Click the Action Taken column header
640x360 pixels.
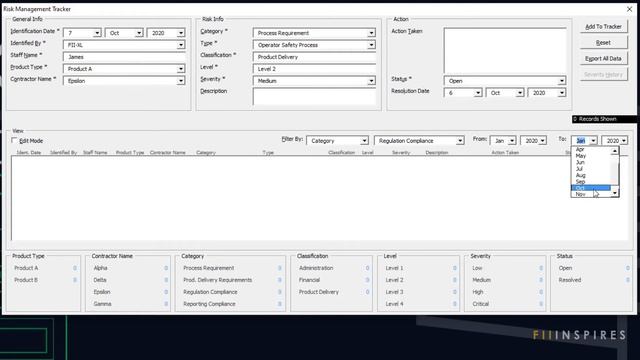505,153
